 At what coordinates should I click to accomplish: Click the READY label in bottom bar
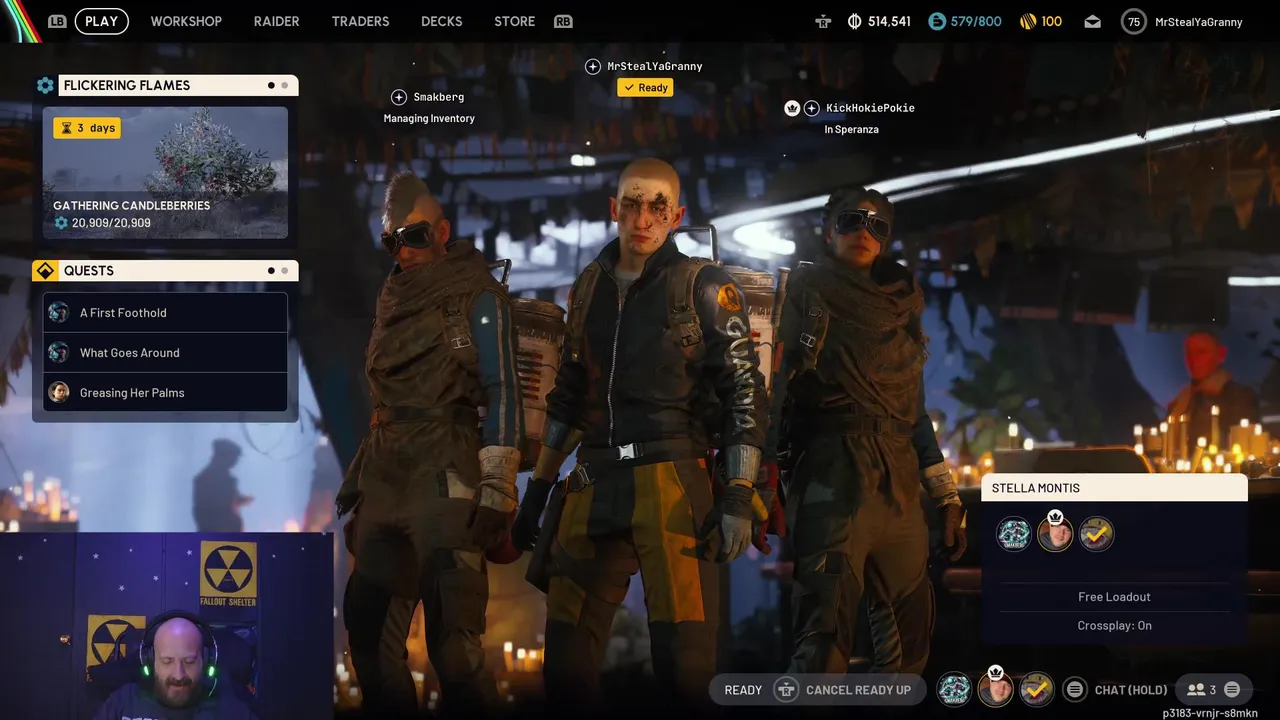click(x=743, y=690)
